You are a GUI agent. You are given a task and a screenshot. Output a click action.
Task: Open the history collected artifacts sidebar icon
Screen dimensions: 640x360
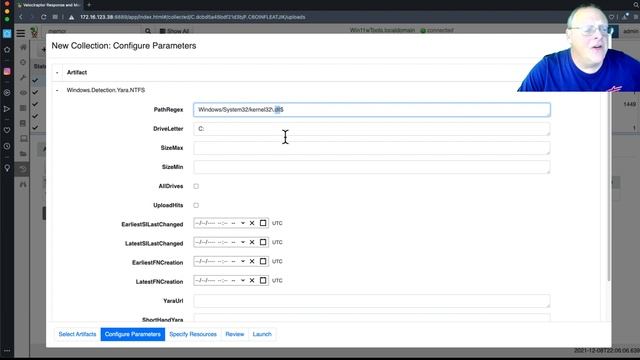coord(23,169)
